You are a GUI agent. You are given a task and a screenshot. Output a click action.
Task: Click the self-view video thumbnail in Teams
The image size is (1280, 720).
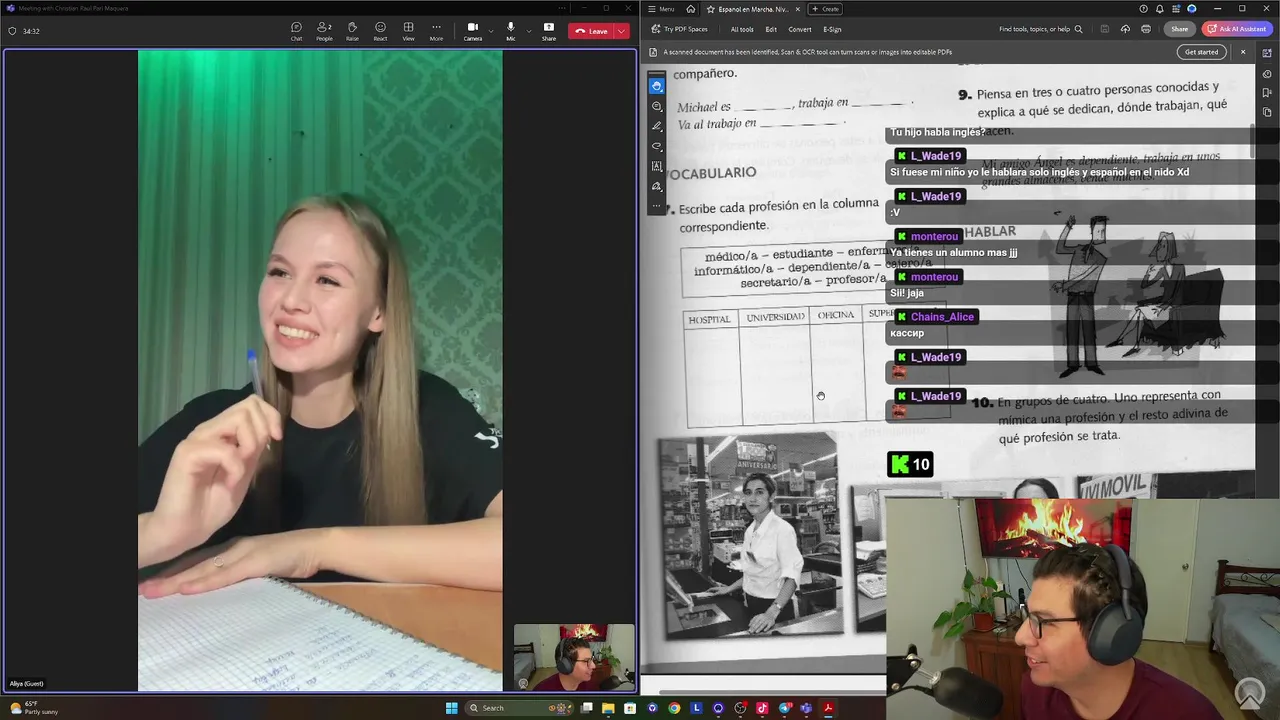[x=574, y=657]
